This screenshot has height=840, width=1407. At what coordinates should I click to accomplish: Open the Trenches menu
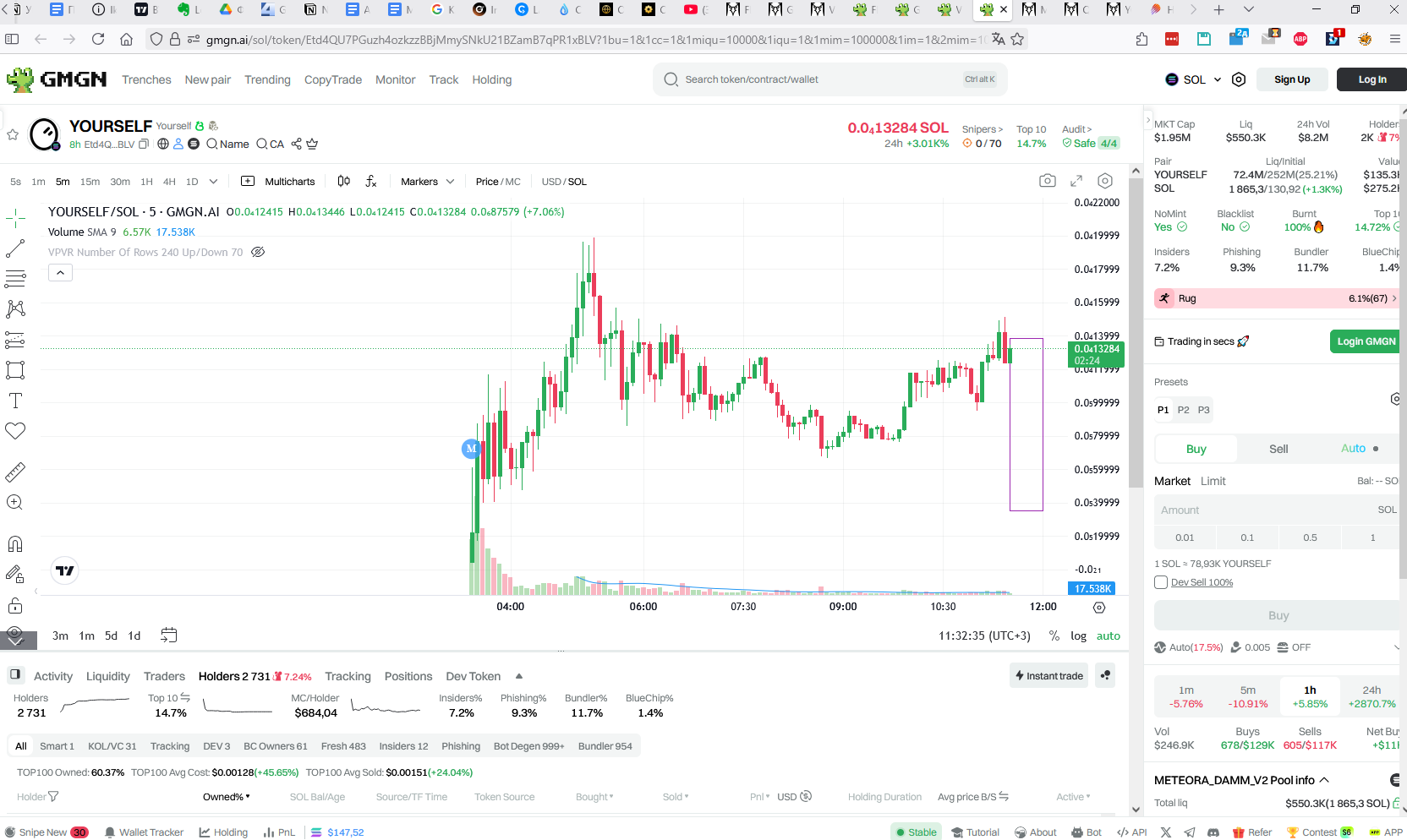click(146, 79)
